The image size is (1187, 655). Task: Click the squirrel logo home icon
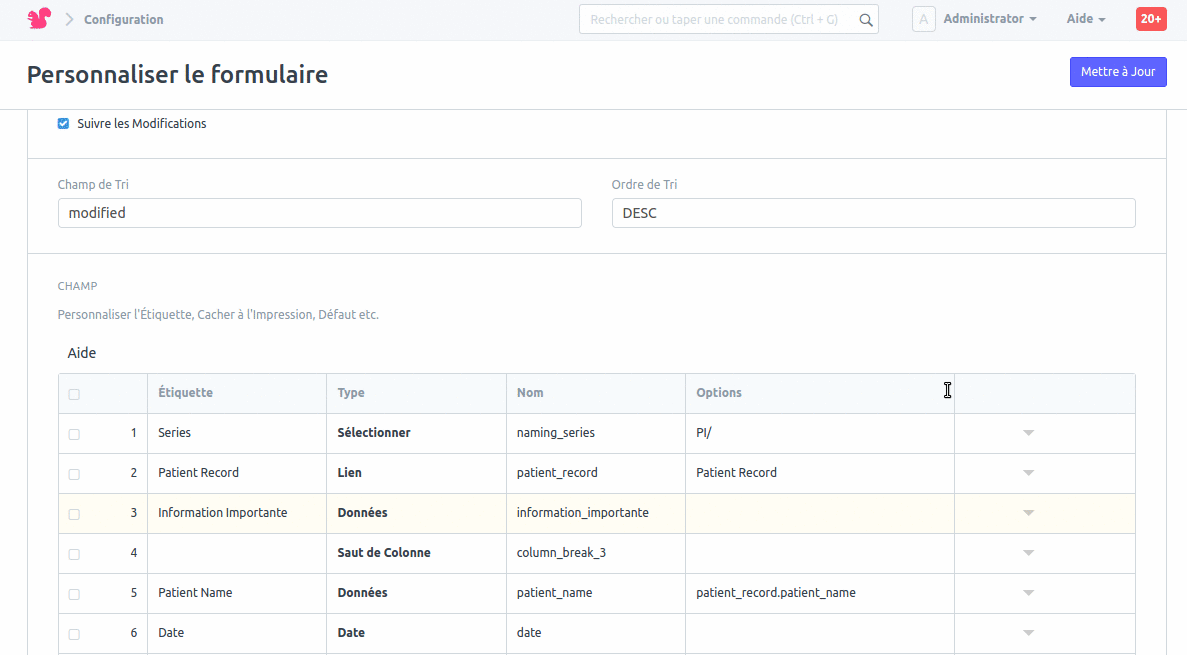[39, 19]
